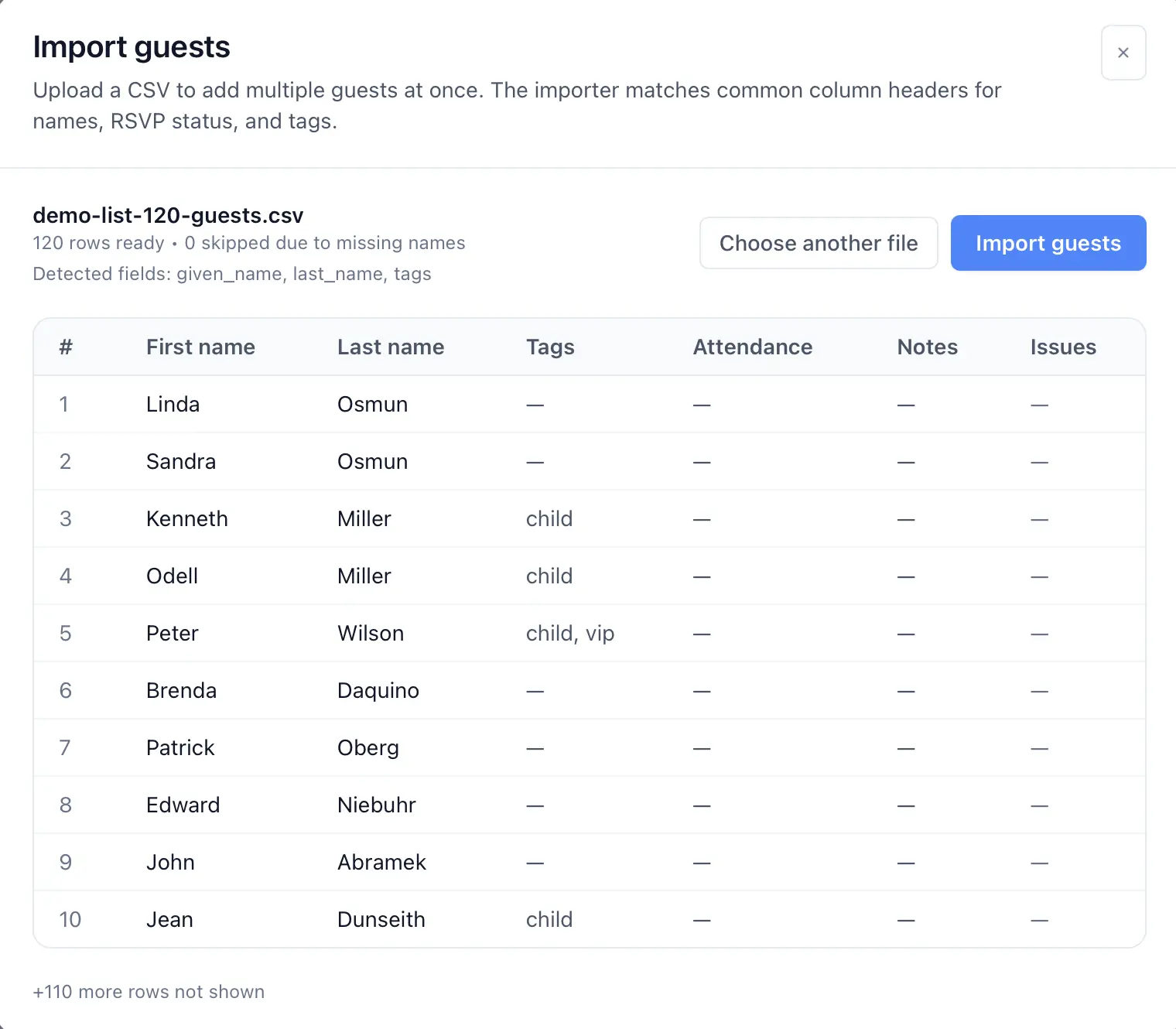Click the Issues column header
This screenshot has width=1176, height=1029.
[x=1062, y=347]
